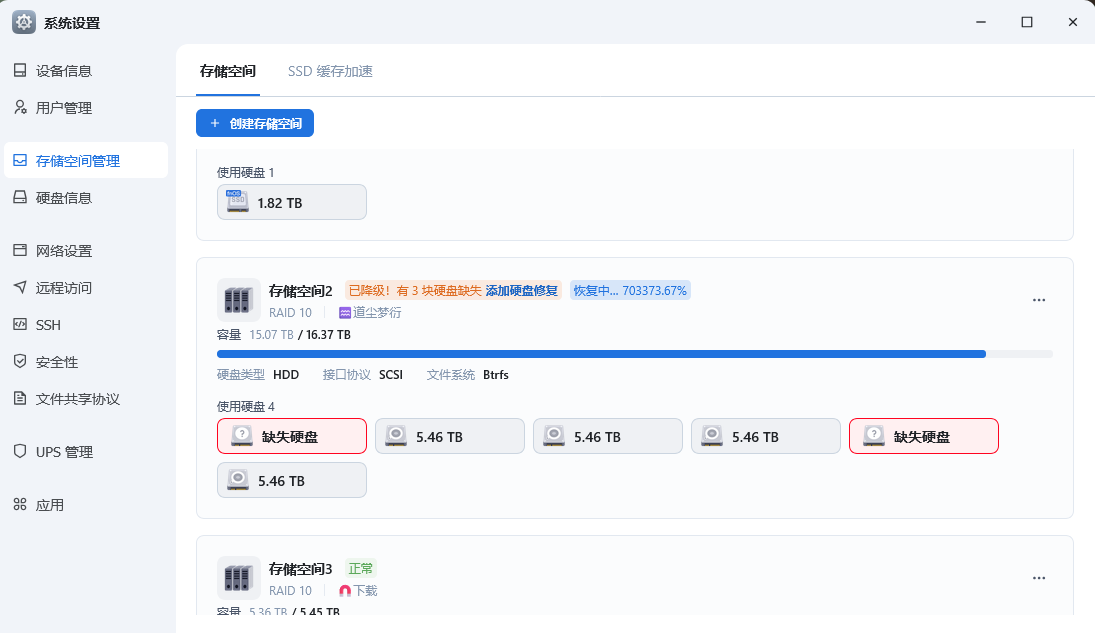Click the 设备信息 monitor icon

pyautogui.click(x=20, y=70)
